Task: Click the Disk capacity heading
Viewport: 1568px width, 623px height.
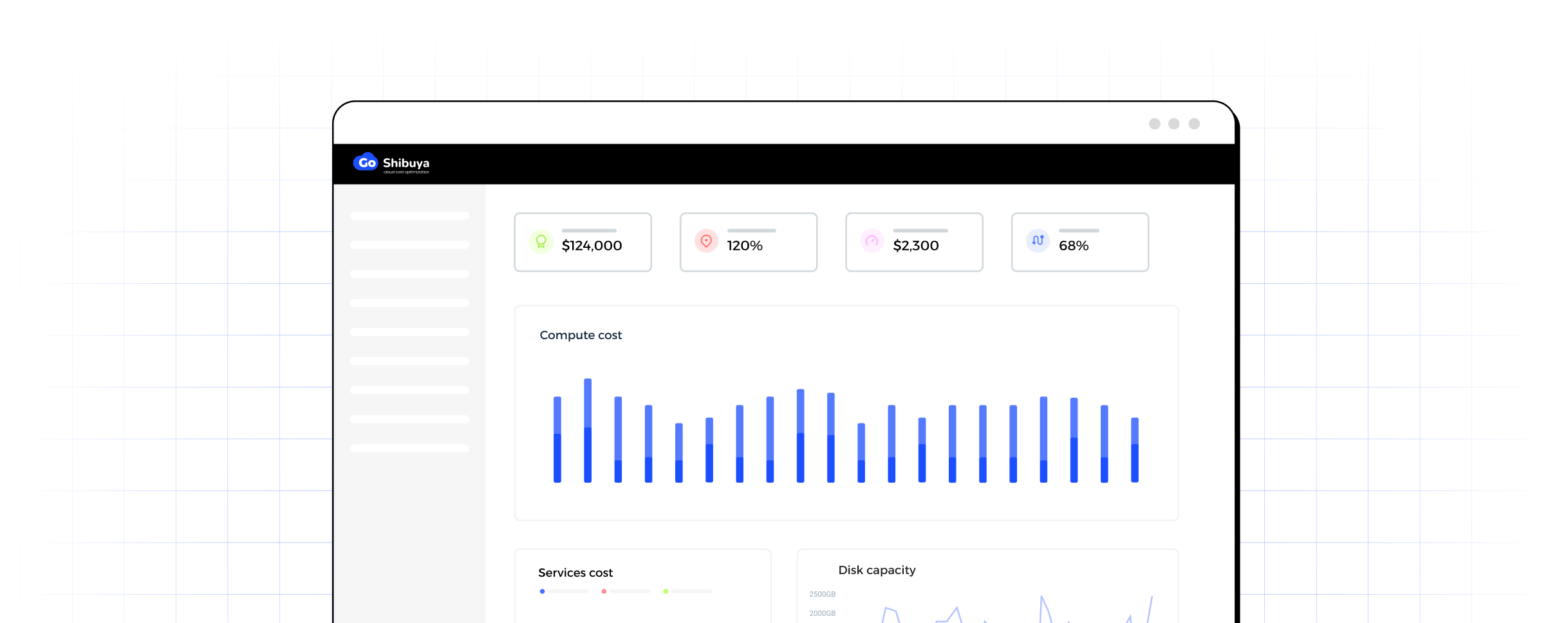Action: 877,570
